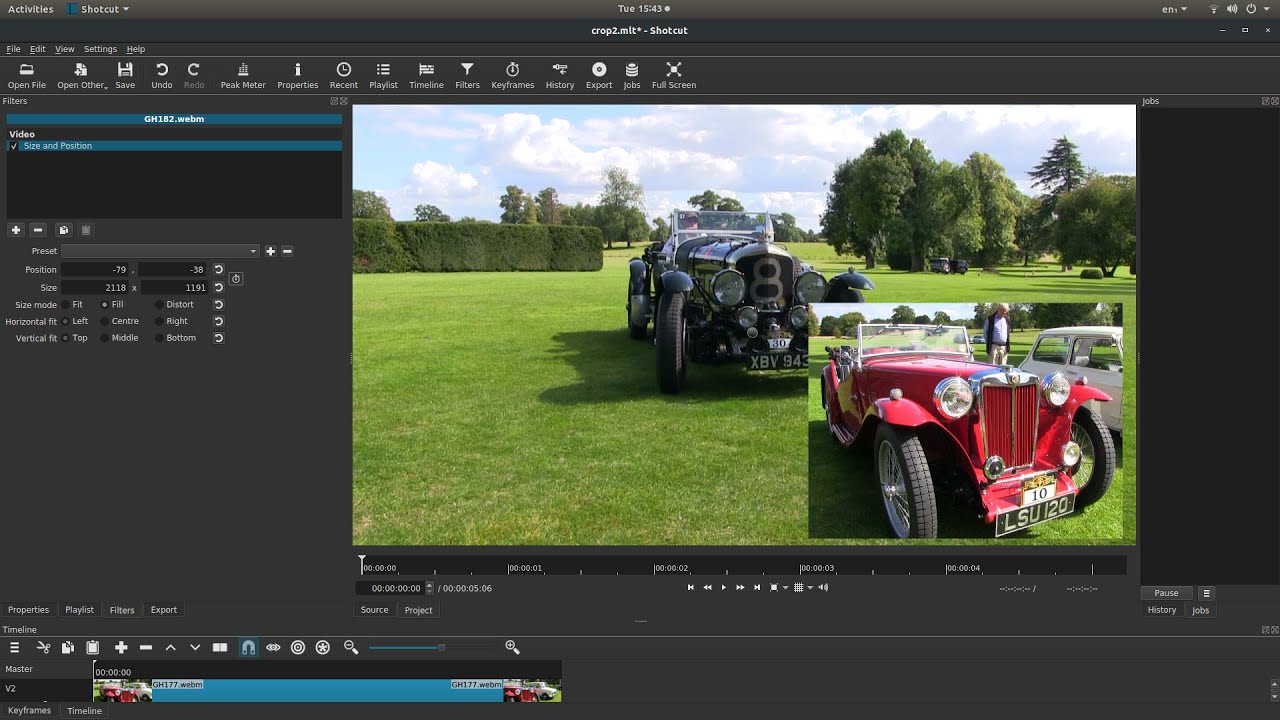The height and width of the screenshot is (720, 1280).
Task: Open the Peak Meter panel
Action: tap(242, 75)
